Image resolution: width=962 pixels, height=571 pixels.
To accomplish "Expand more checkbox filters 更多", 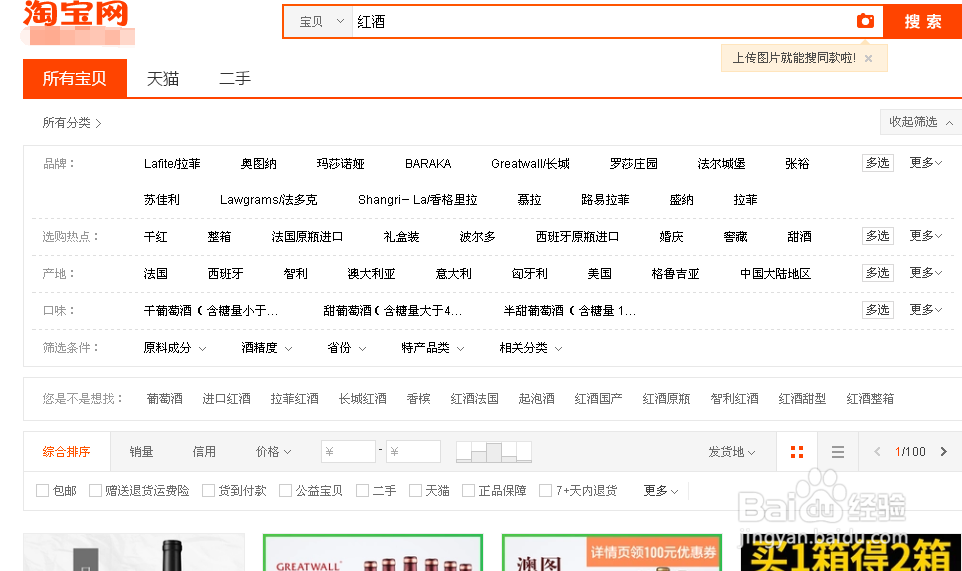I will coord(661,490).
